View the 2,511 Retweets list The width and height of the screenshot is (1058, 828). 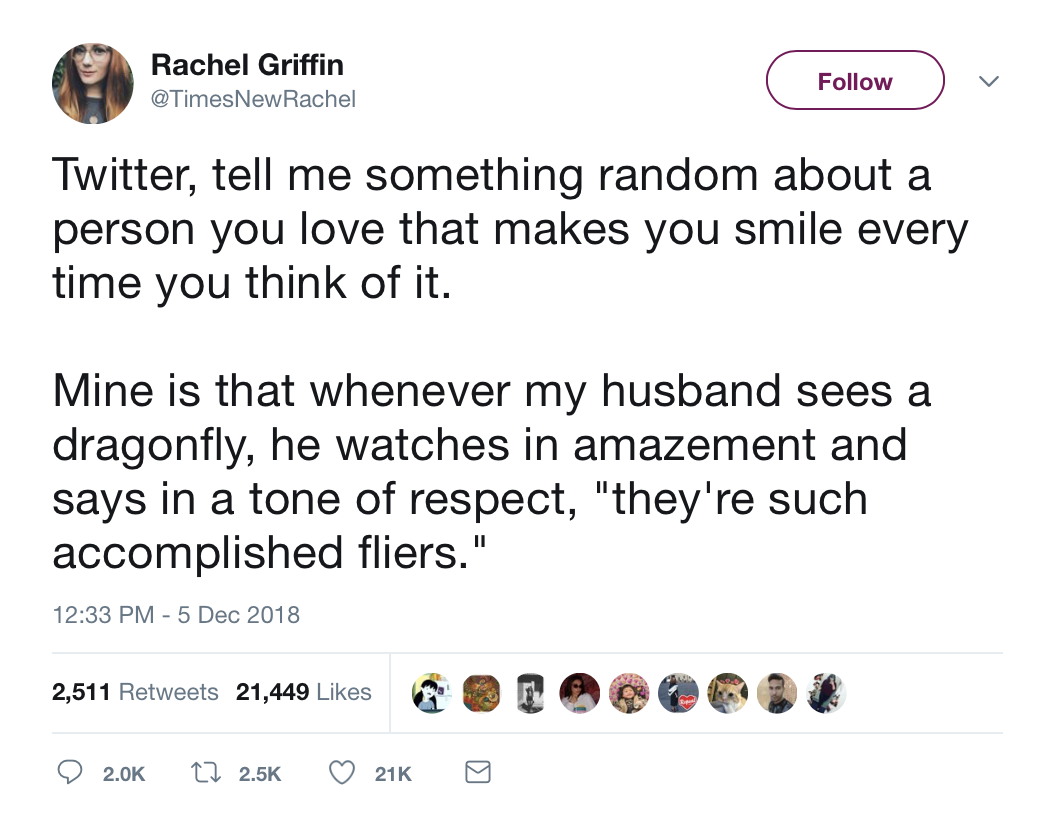tap(135, 692)
